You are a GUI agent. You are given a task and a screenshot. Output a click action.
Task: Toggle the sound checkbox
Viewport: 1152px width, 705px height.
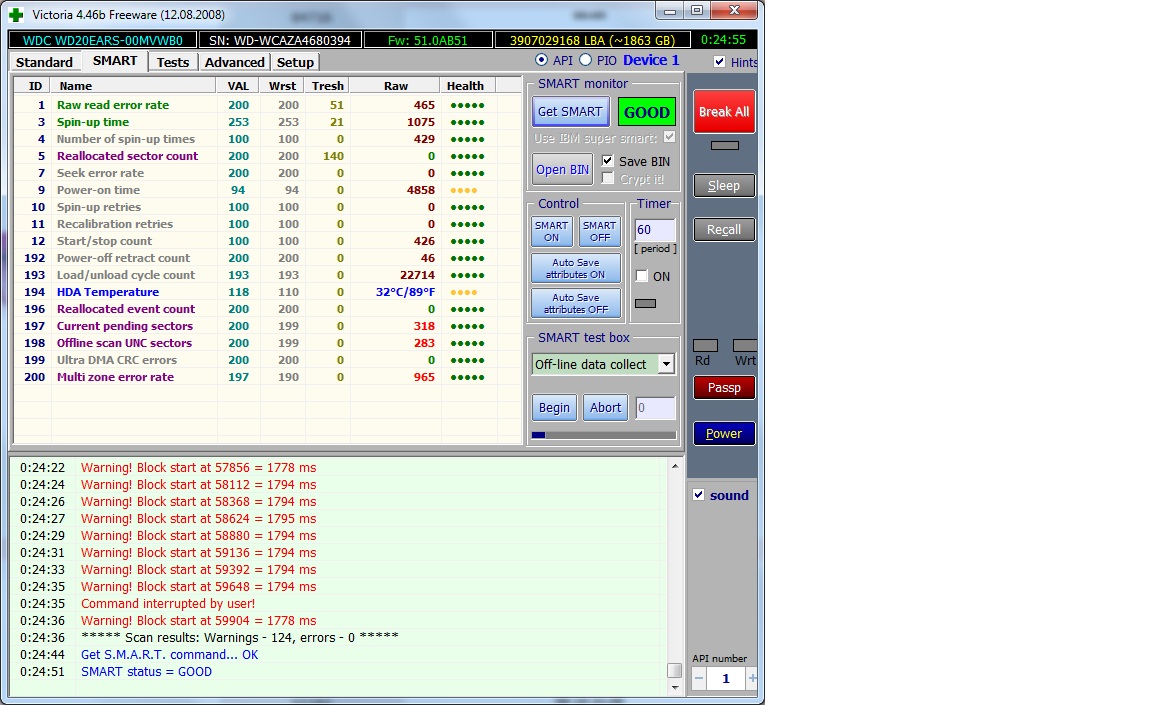click(699, 495)
